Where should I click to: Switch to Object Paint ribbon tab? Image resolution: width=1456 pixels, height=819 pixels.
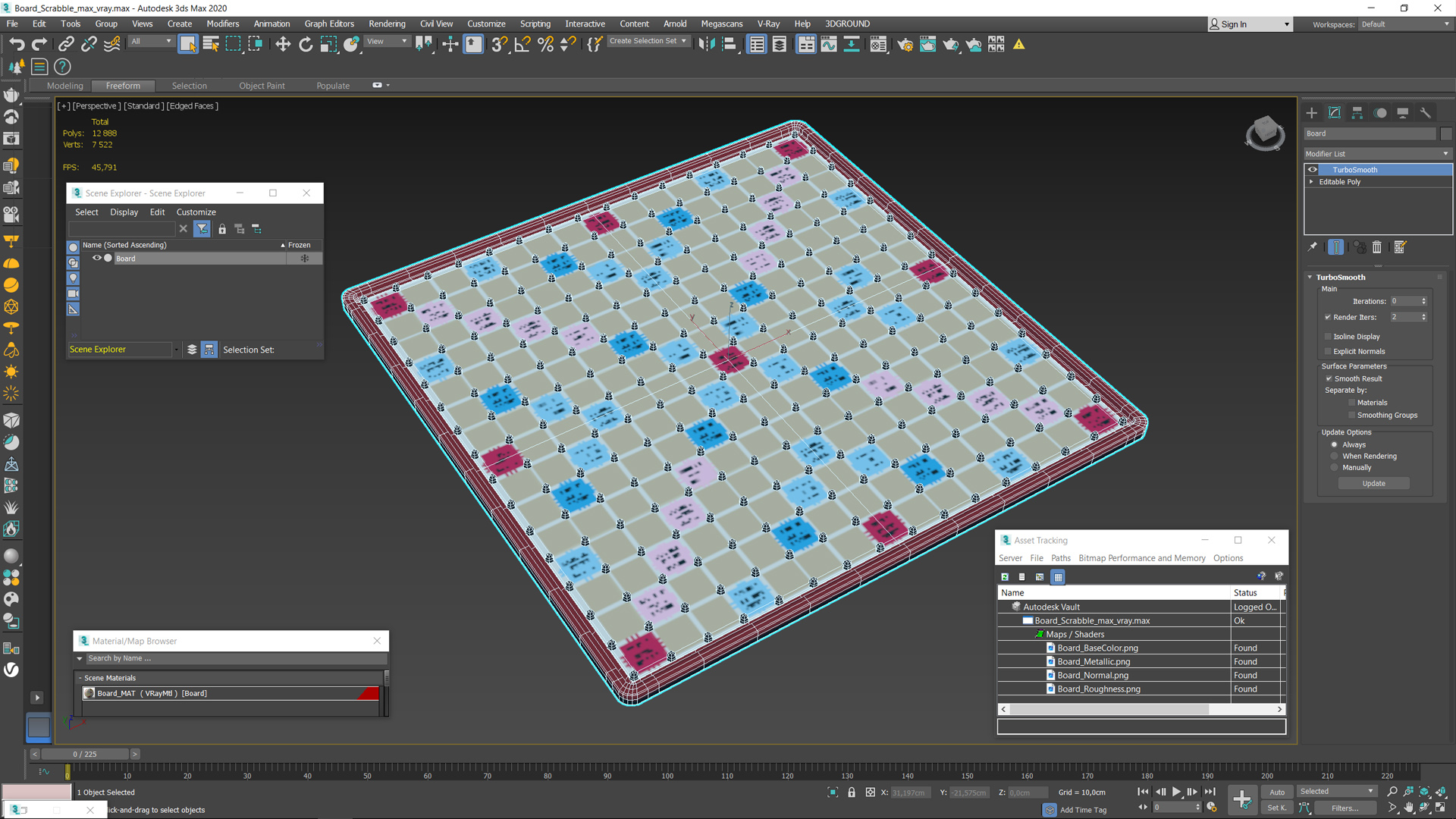coord(262,86)
